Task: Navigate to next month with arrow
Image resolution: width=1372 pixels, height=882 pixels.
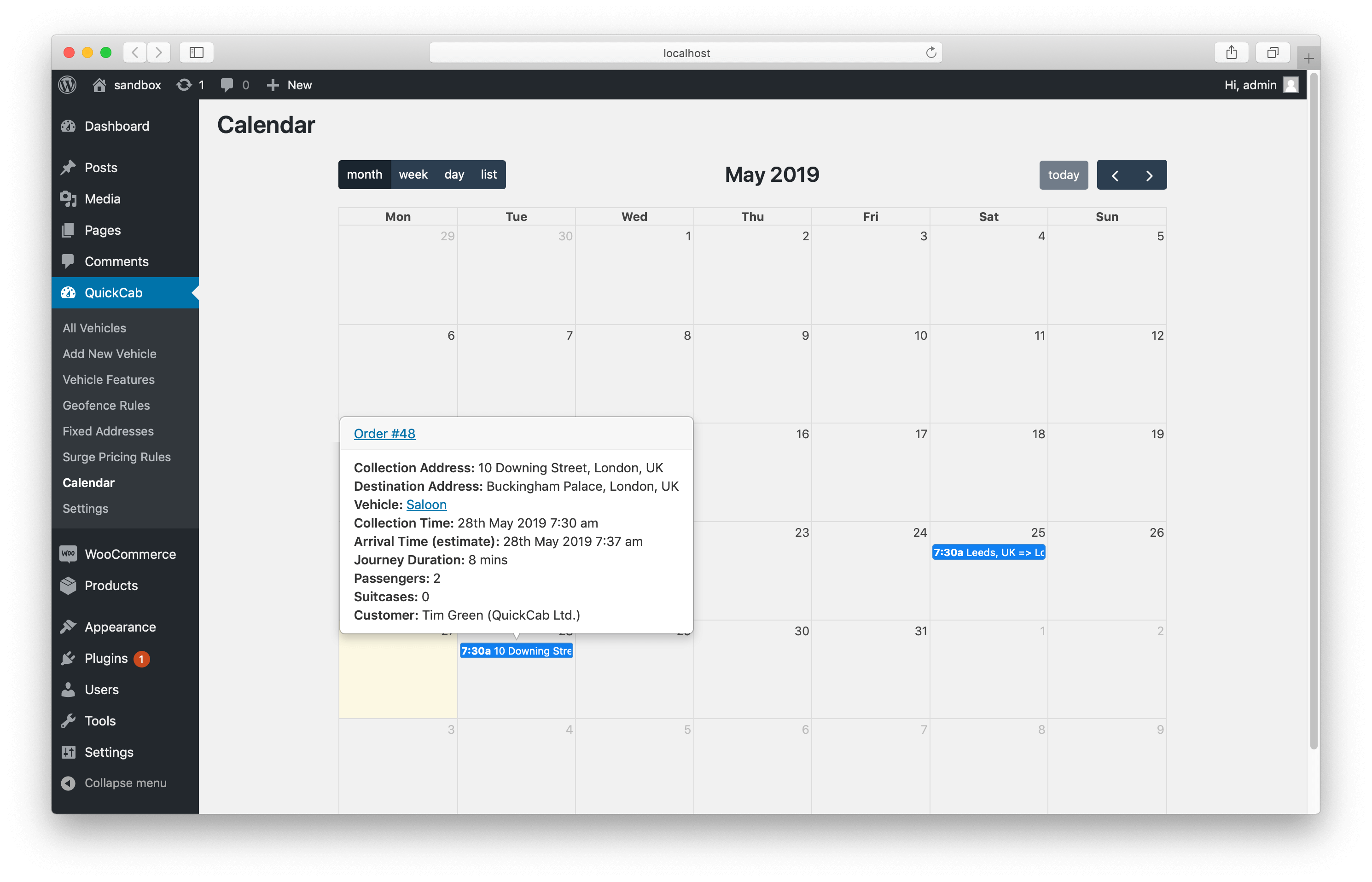Action: click(x=1150, y=175)
